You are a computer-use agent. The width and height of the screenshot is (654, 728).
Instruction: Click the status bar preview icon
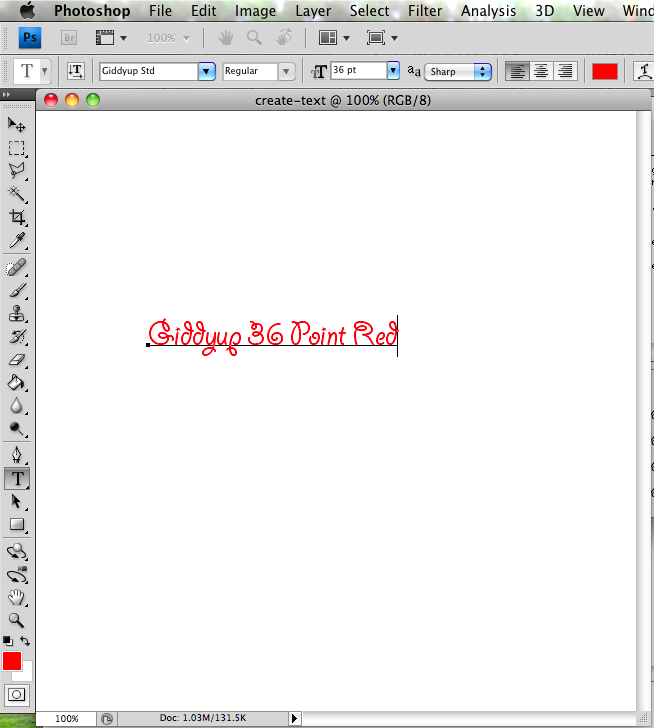(107, 719)
